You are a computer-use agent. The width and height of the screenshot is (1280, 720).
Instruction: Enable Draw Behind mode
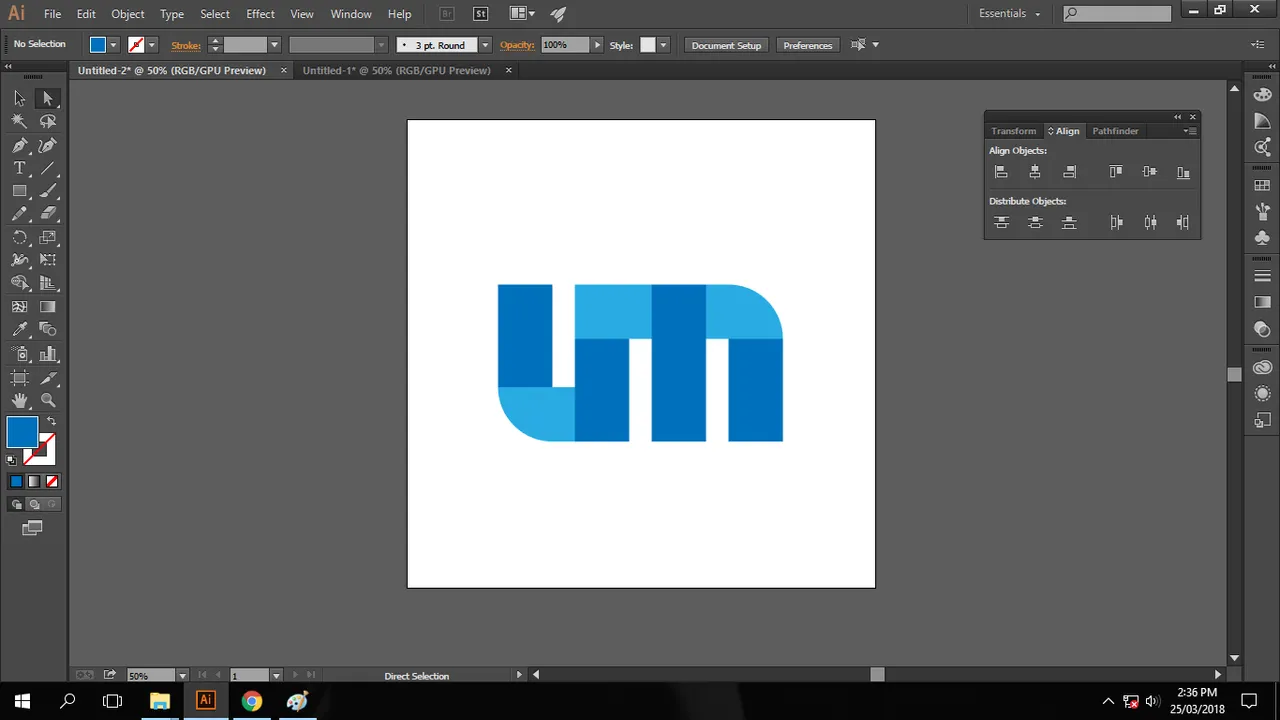(x=34, y=505)
